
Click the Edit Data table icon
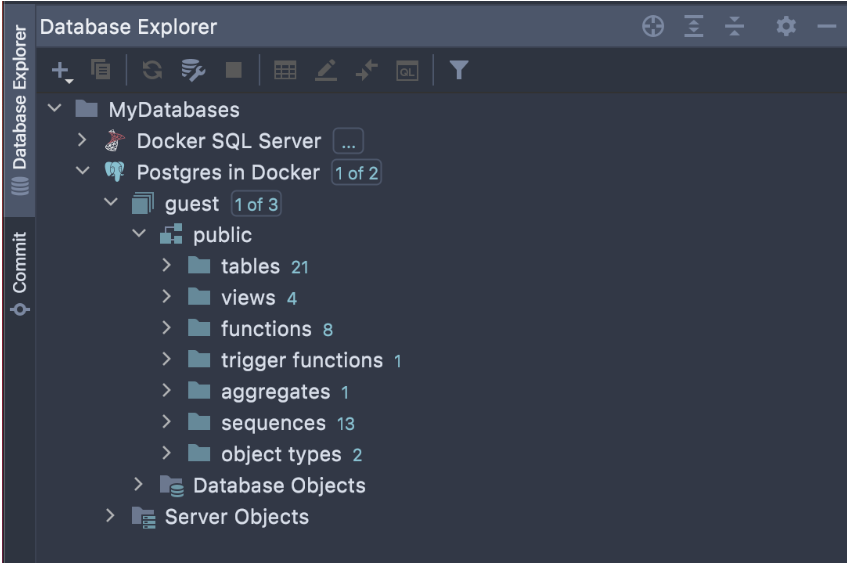[285, 70]
